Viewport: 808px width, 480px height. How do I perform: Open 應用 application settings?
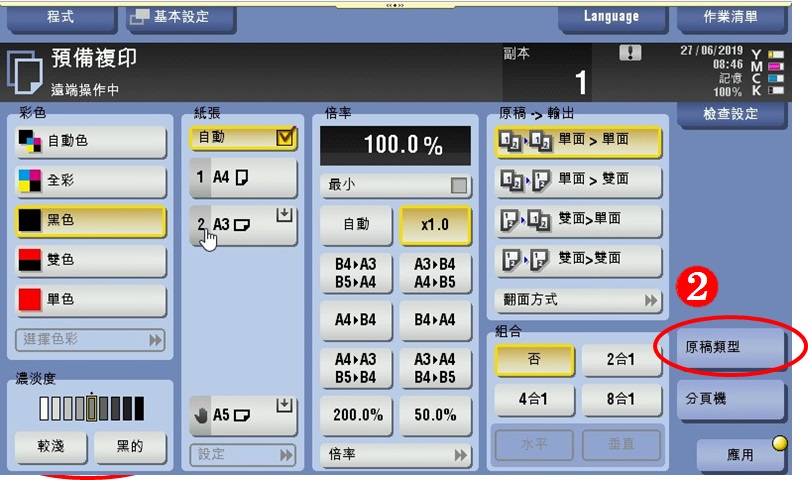click(x=741, y=455)
